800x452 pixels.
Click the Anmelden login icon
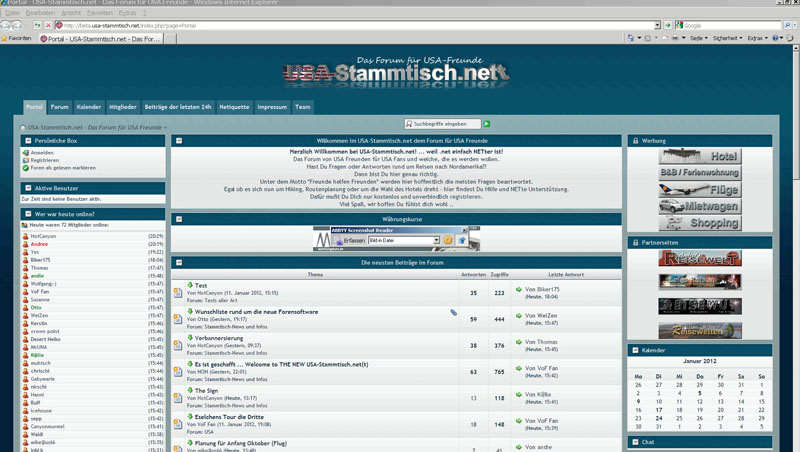click(26, 153)
